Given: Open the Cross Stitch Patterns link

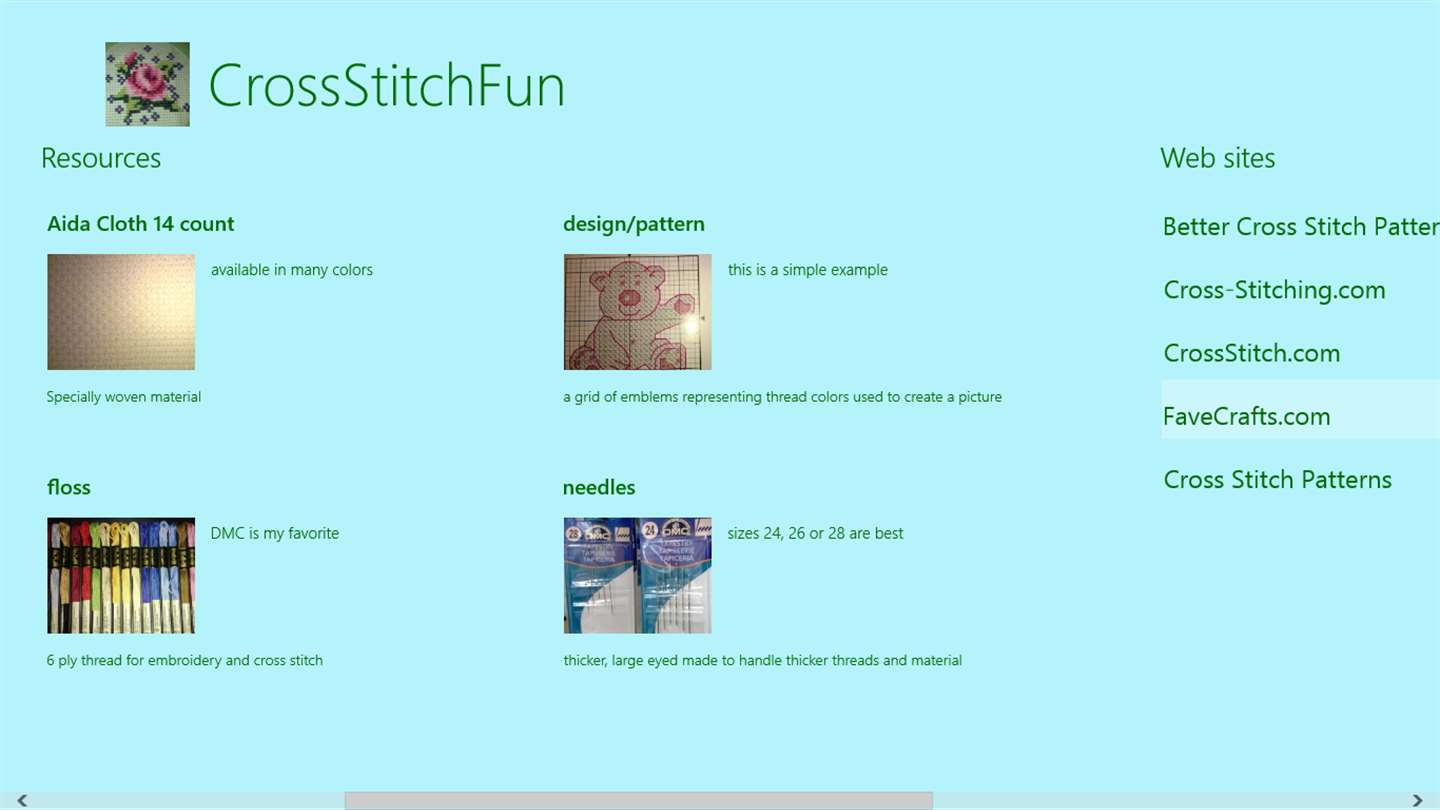Looking at the screenshot, I should pos(1278,479).
